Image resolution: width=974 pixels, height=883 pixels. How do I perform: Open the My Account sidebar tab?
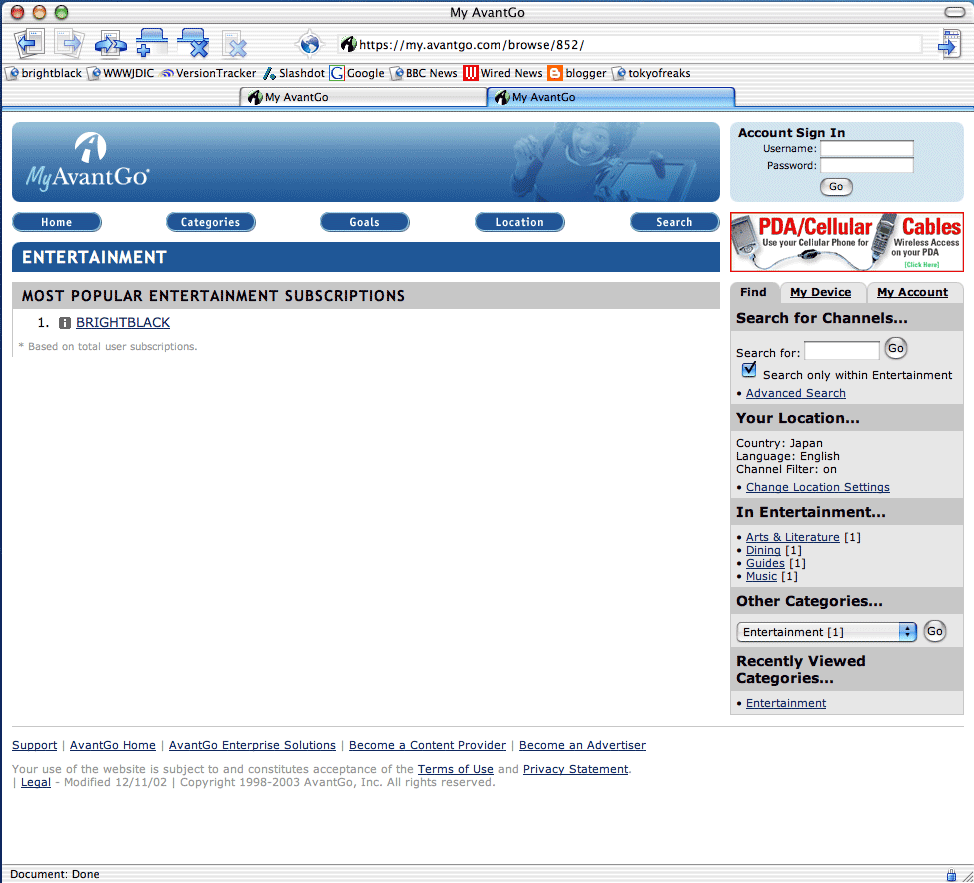pos(912,292)
